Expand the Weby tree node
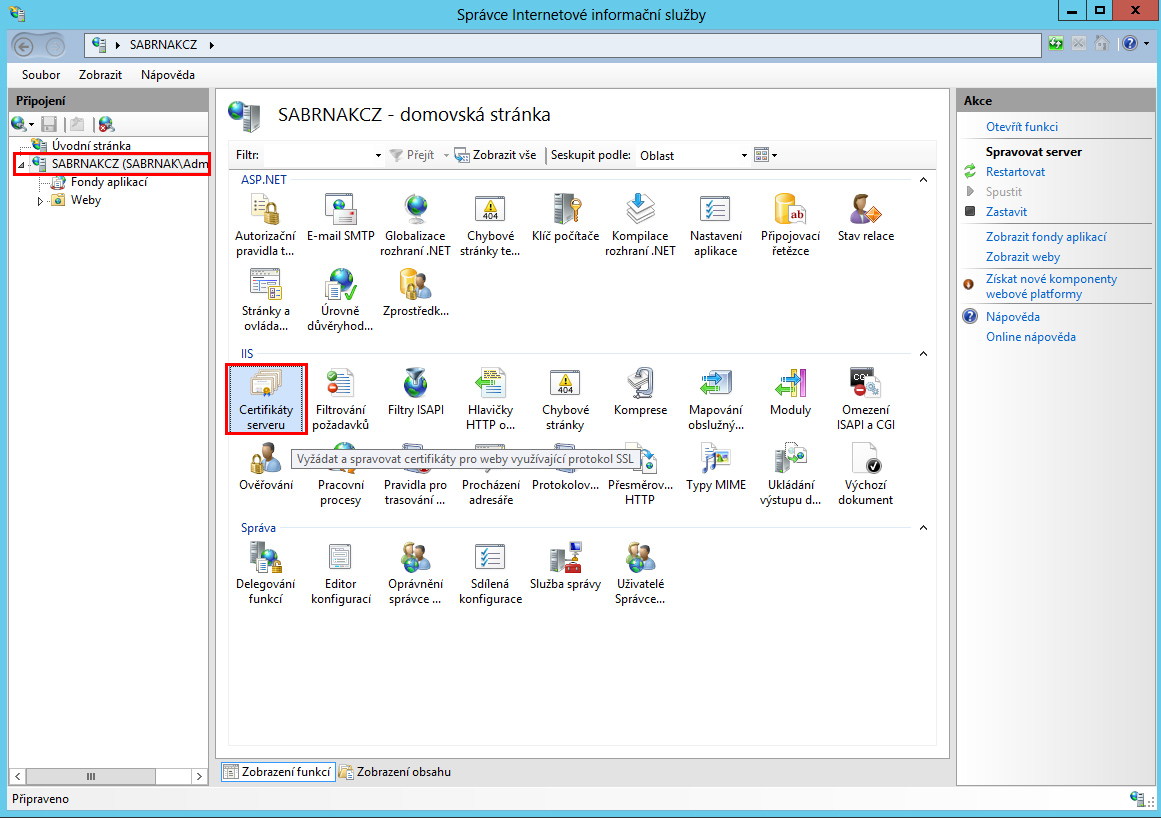This screenshot has width=1161, height=818. click(x=41, y=201)
